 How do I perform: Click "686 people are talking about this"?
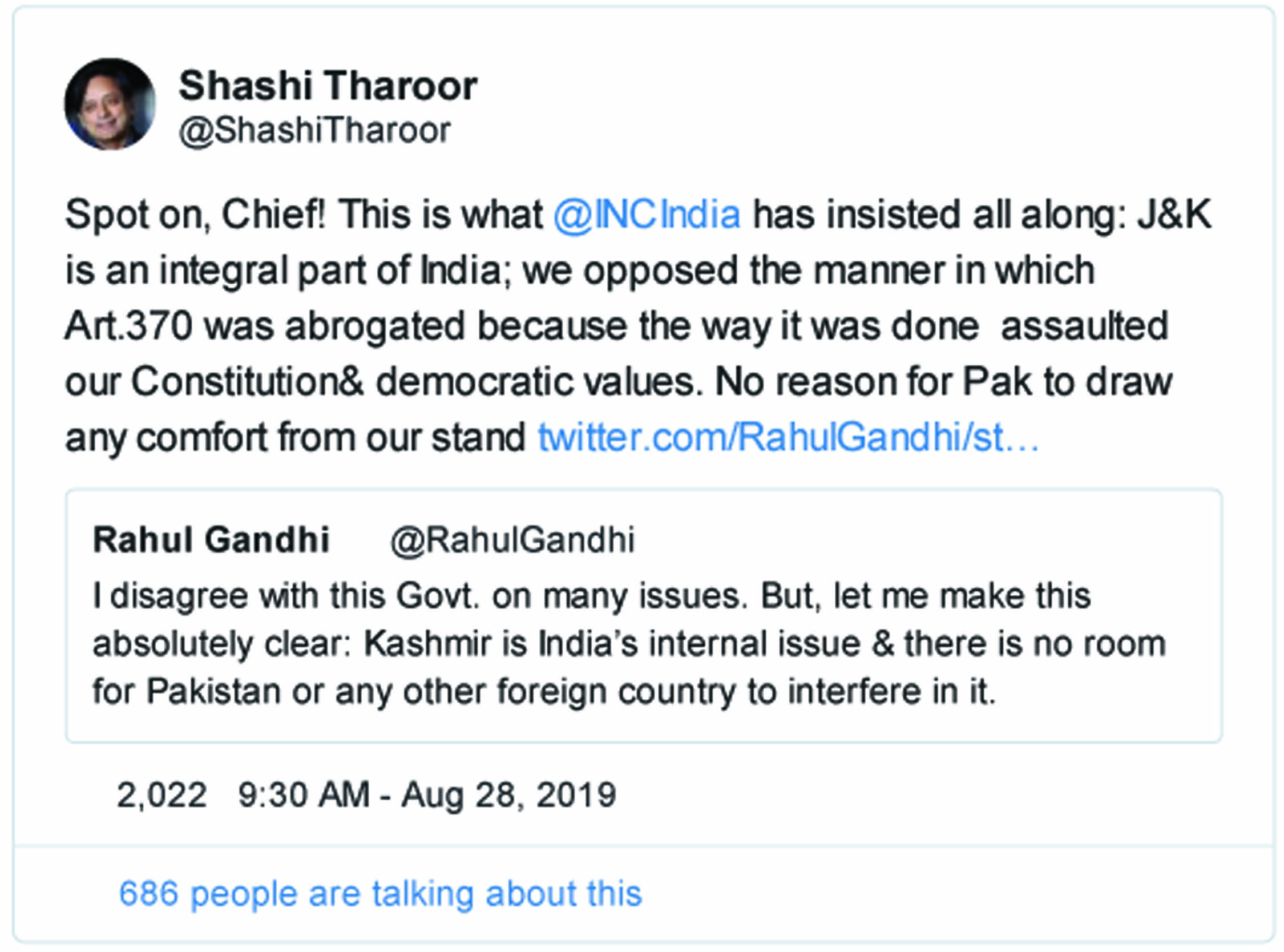[x=380, y=894]
